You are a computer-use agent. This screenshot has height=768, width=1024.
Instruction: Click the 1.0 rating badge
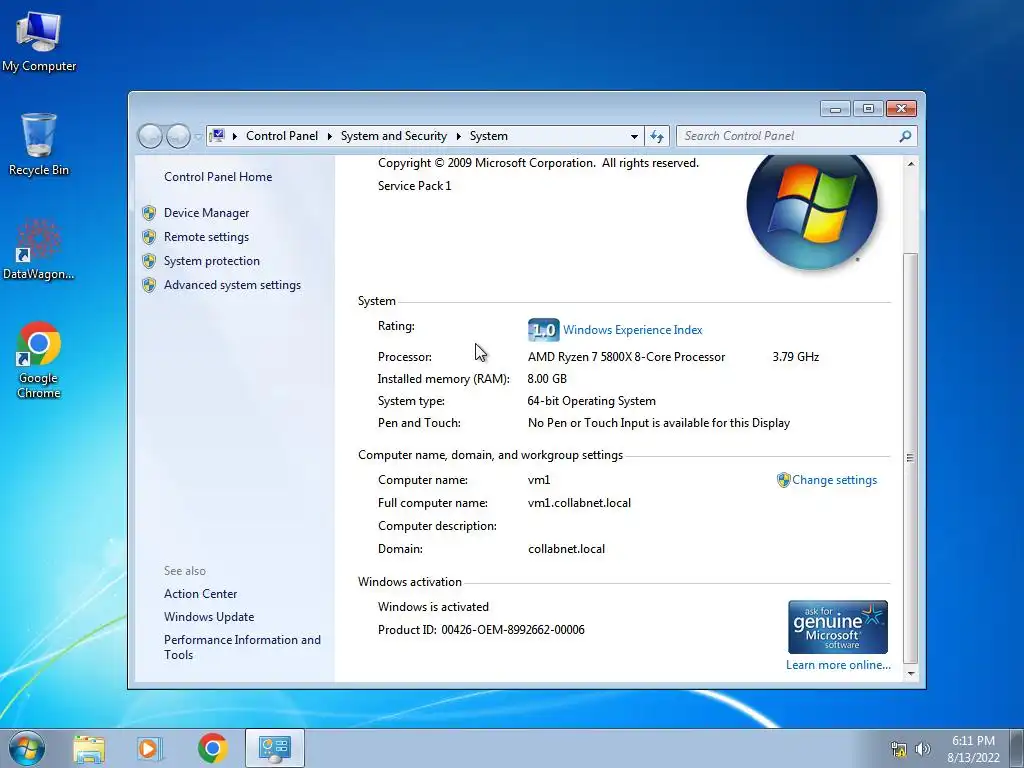coord(543,330)
